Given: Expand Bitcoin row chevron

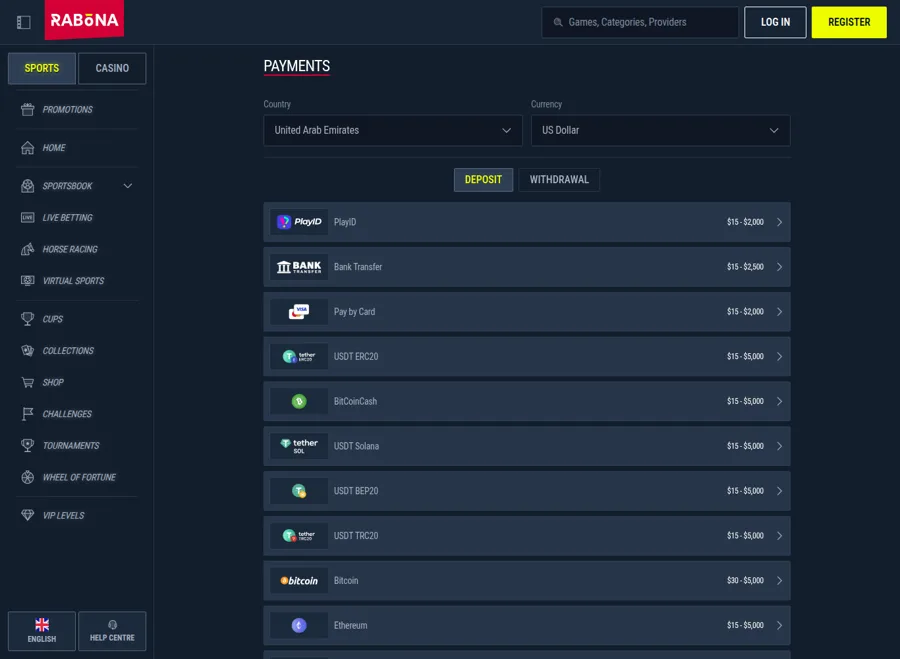Looking at the screenshot, I should tap(779, 580).
